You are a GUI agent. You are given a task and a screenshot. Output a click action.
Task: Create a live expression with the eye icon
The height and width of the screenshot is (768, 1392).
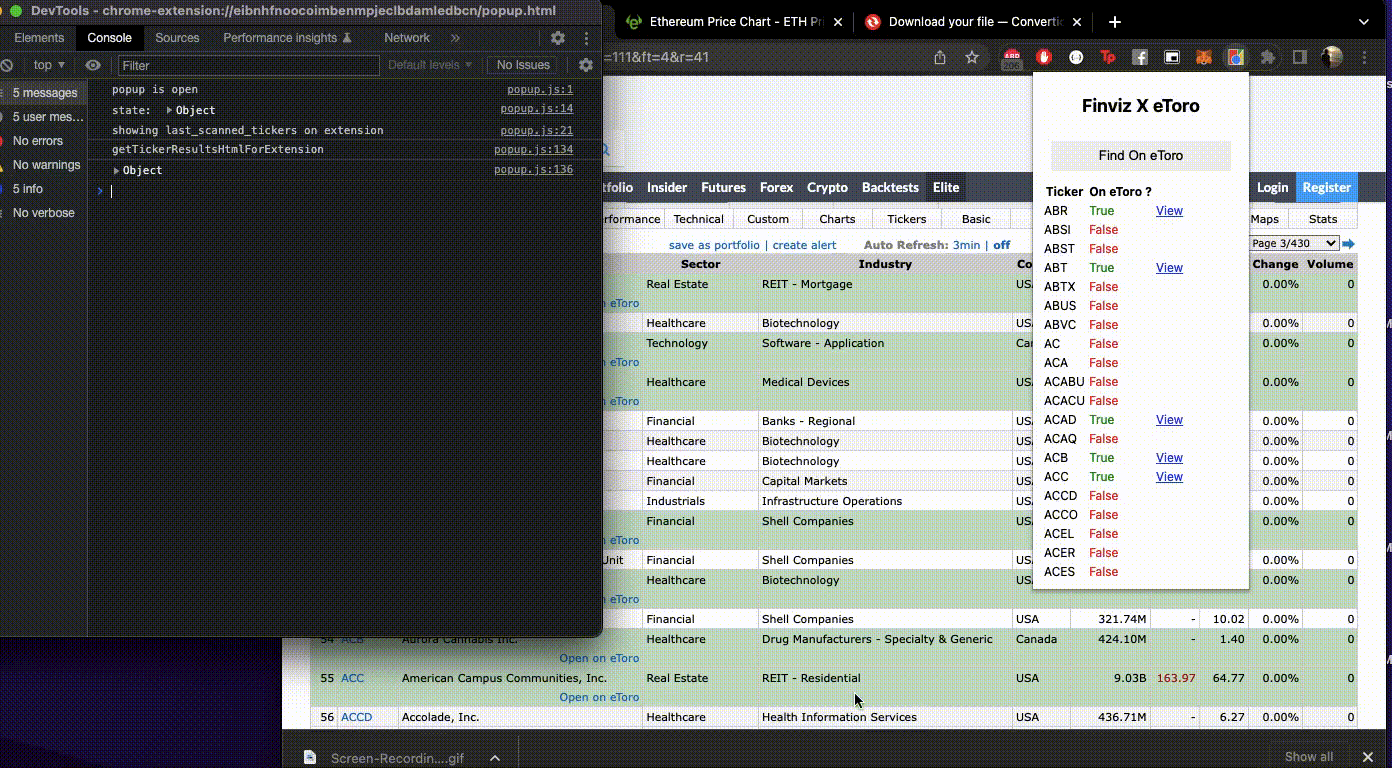(93, 65)
